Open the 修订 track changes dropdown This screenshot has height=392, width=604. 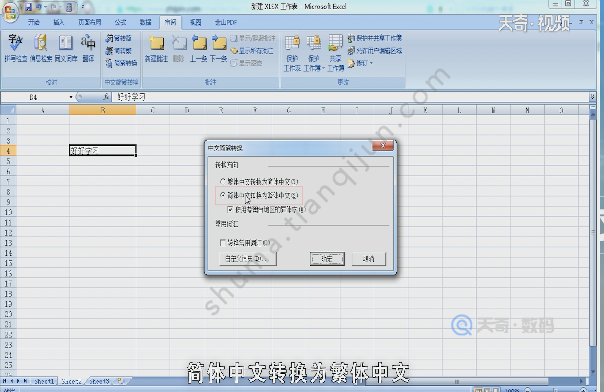point(360,63)
